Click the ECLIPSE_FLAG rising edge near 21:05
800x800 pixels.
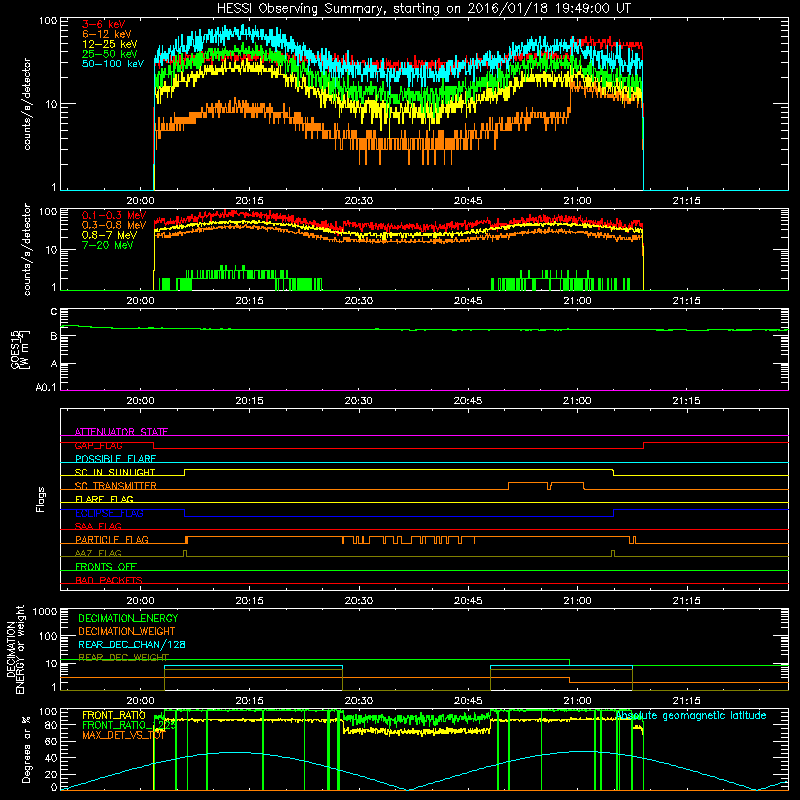coord(613,513)
